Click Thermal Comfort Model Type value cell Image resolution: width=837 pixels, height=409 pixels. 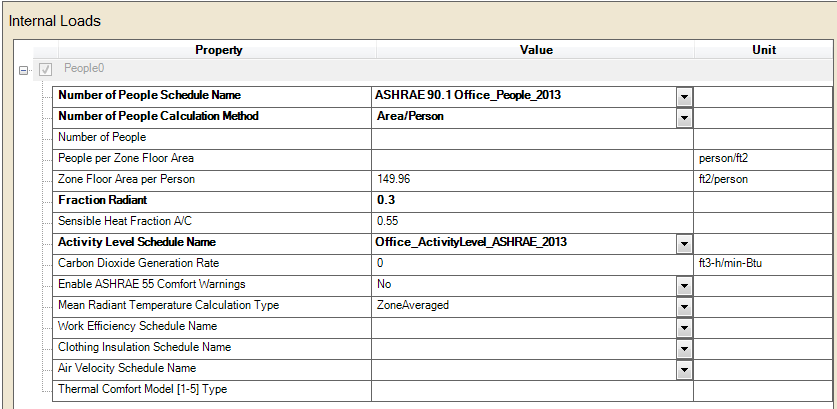(x=532, y=389)
